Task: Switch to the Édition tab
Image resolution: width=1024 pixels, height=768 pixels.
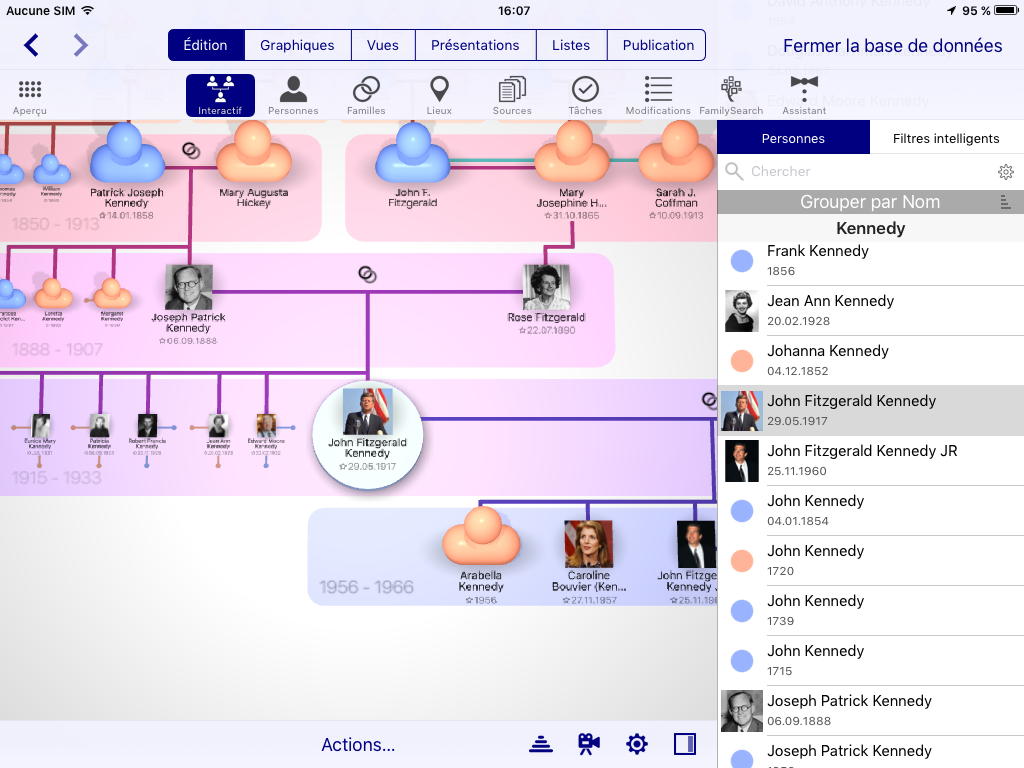Action: coord(206,45)
